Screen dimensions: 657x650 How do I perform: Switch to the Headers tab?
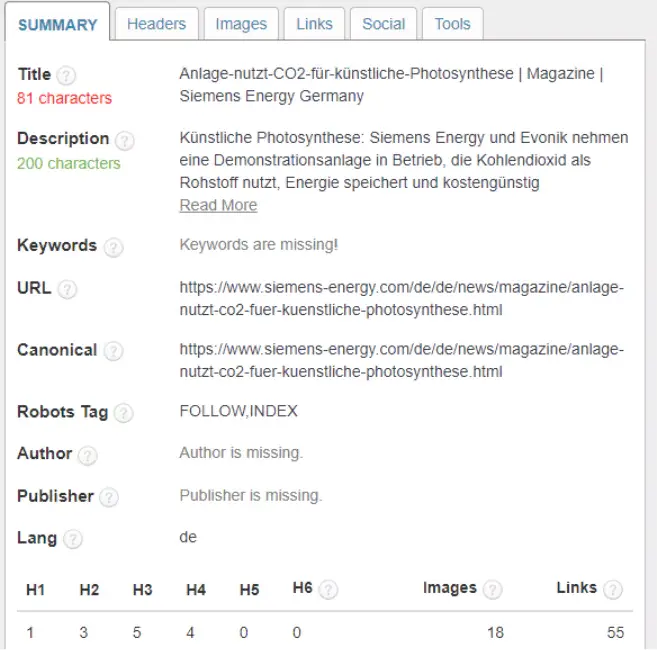(x=156, y=24)
